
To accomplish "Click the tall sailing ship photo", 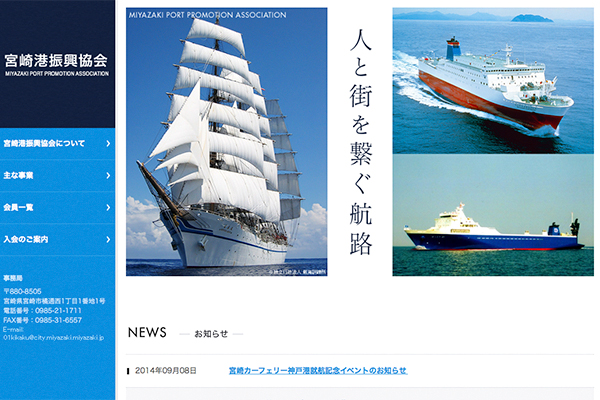I will pos(227,142).
